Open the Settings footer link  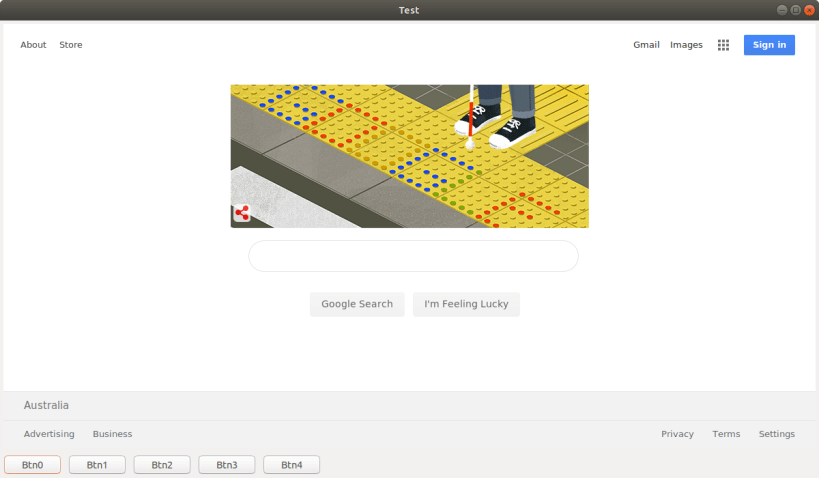[x=777, y=434]
